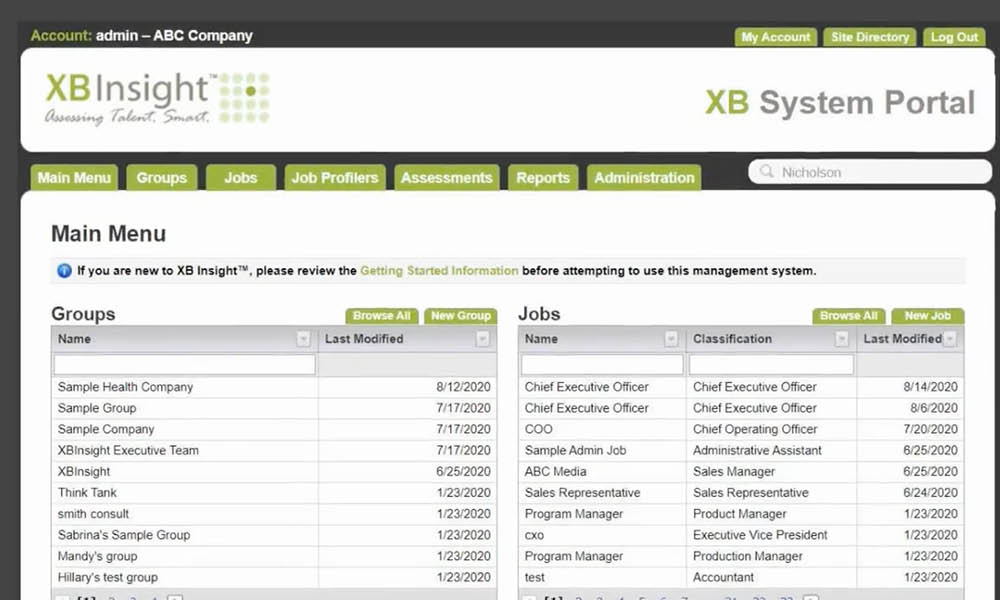
Task: Click the search magnifier icon
Action: pyautogui.click(x=767, y=172)
